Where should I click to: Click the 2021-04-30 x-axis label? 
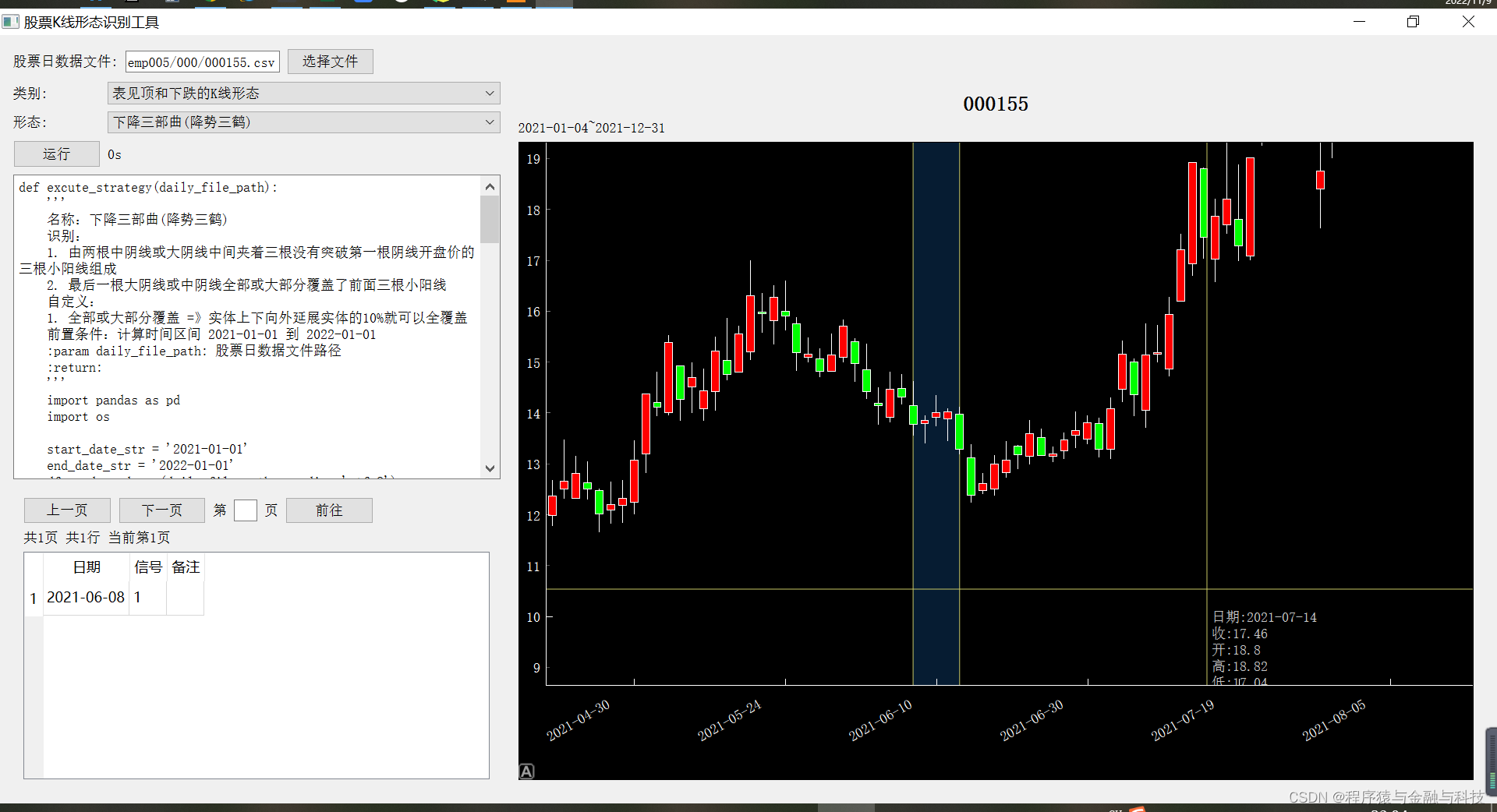(578, 721)
